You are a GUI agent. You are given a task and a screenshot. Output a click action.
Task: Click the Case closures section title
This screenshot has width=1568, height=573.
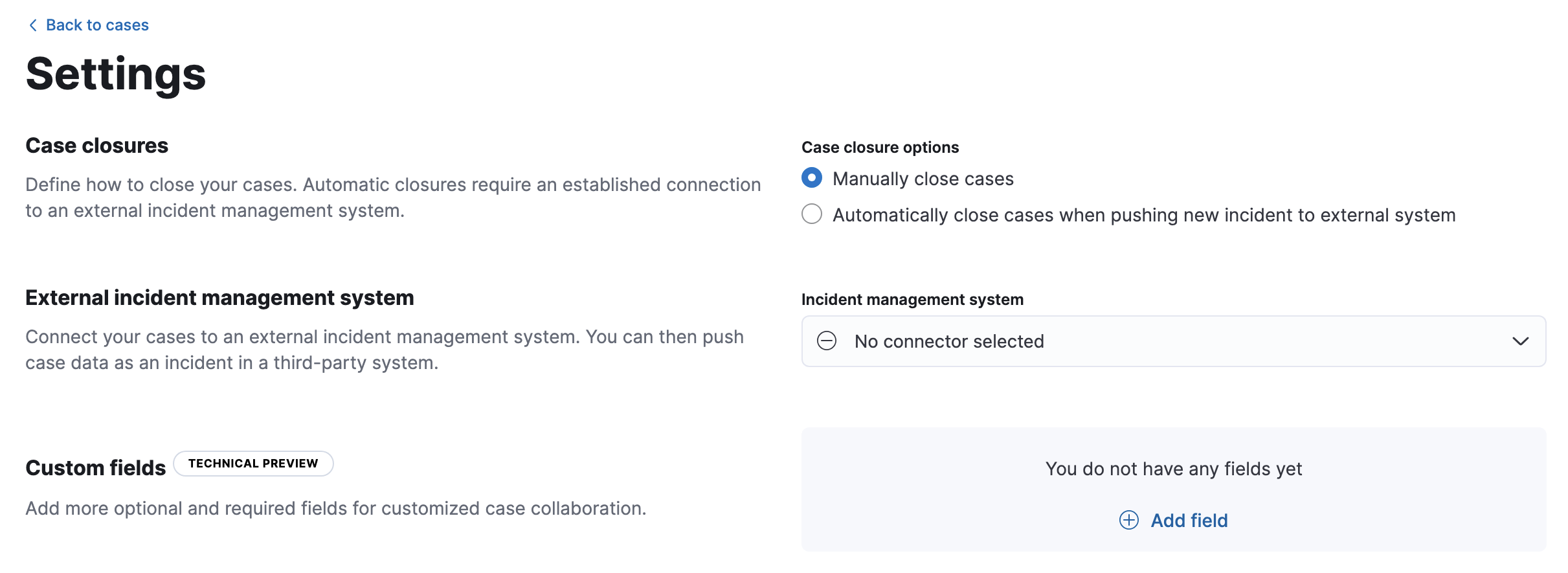[96, 145]
